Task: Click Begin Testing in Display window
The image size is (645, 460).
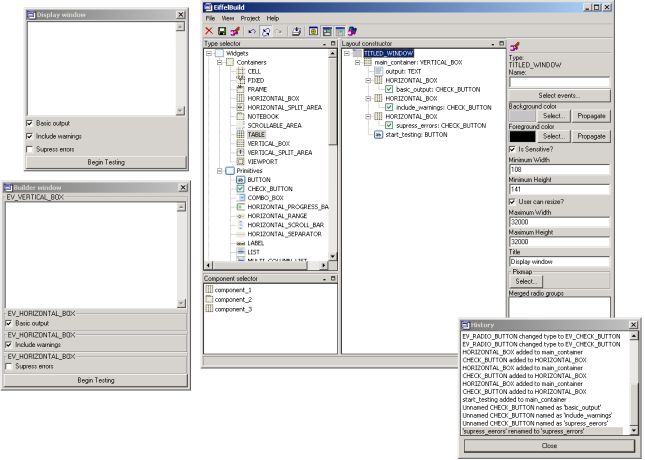Action: (x=106, y=162)
